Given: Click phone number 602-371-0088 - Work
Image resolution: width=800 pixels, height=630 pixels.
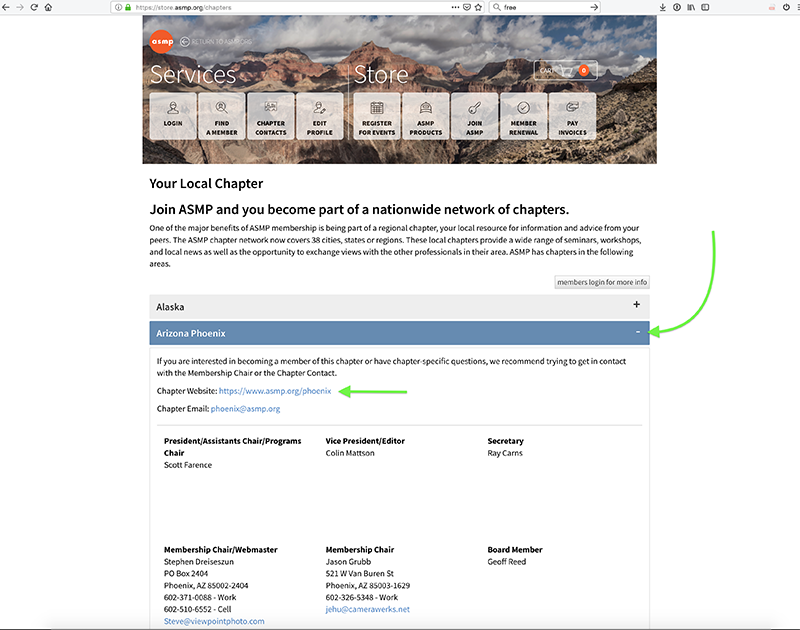Looking at the screenshot, I should (200, 597).
